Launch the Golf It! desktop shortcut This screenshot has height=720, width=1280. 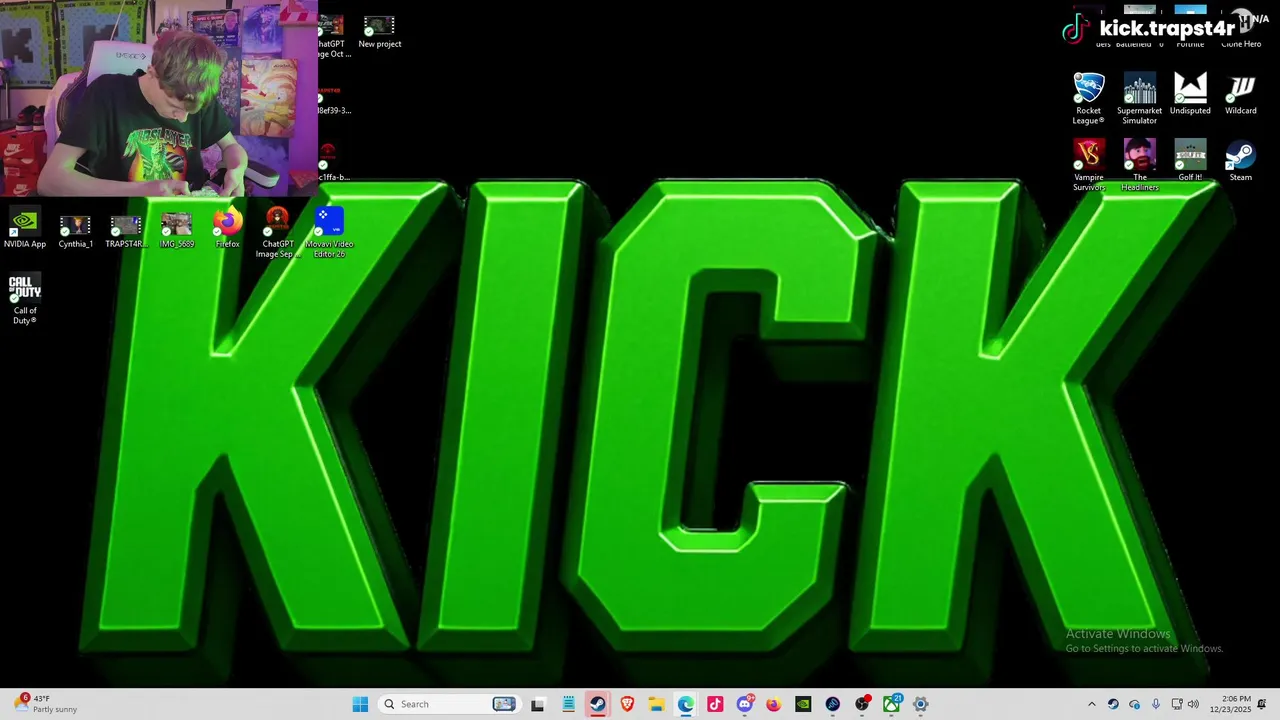click(1190, 161)
